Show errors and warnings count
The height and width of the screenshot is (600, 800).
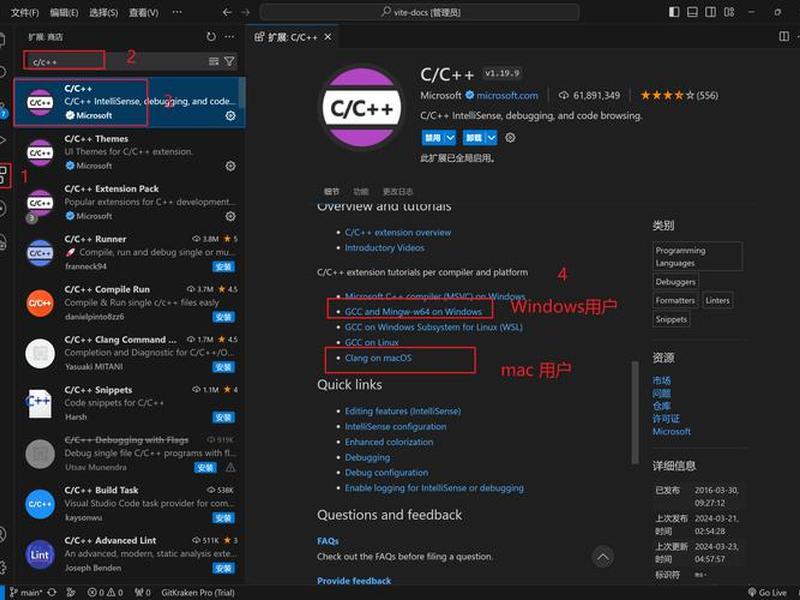click(x=105, y=592)
